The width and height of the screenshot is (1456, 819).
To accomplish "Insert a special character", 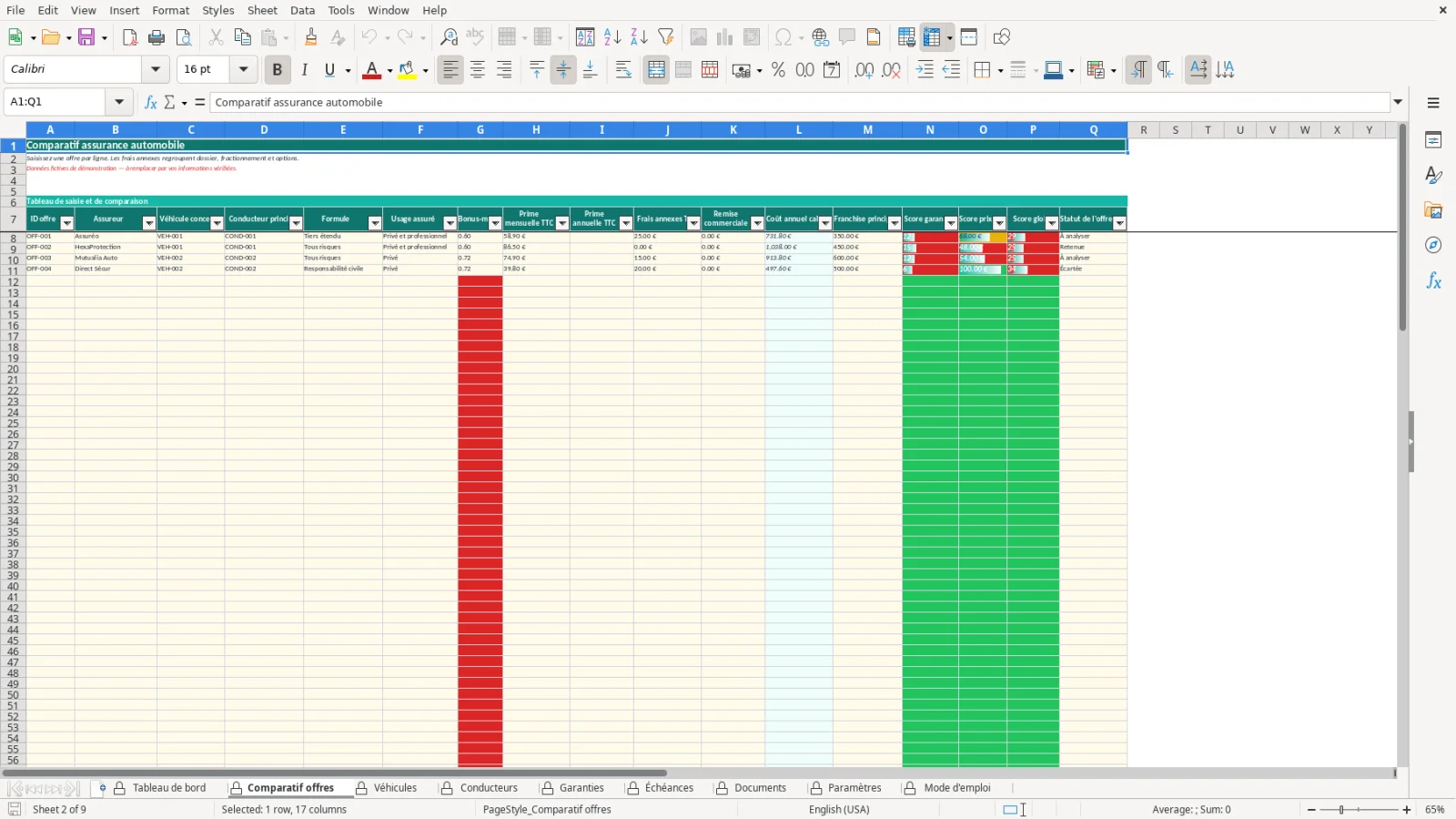I will click(783, 37).
